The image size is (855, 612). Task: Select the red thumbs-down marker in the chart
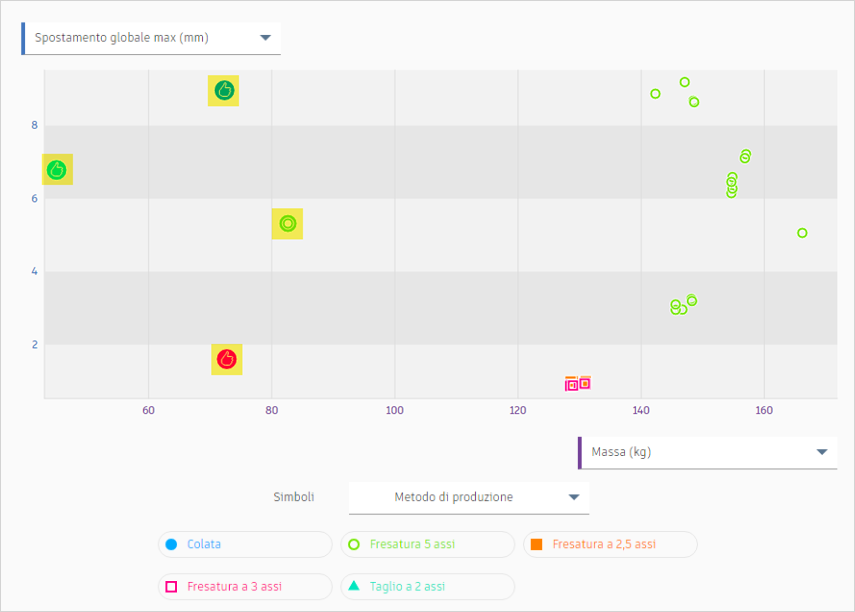coord(226,358)
